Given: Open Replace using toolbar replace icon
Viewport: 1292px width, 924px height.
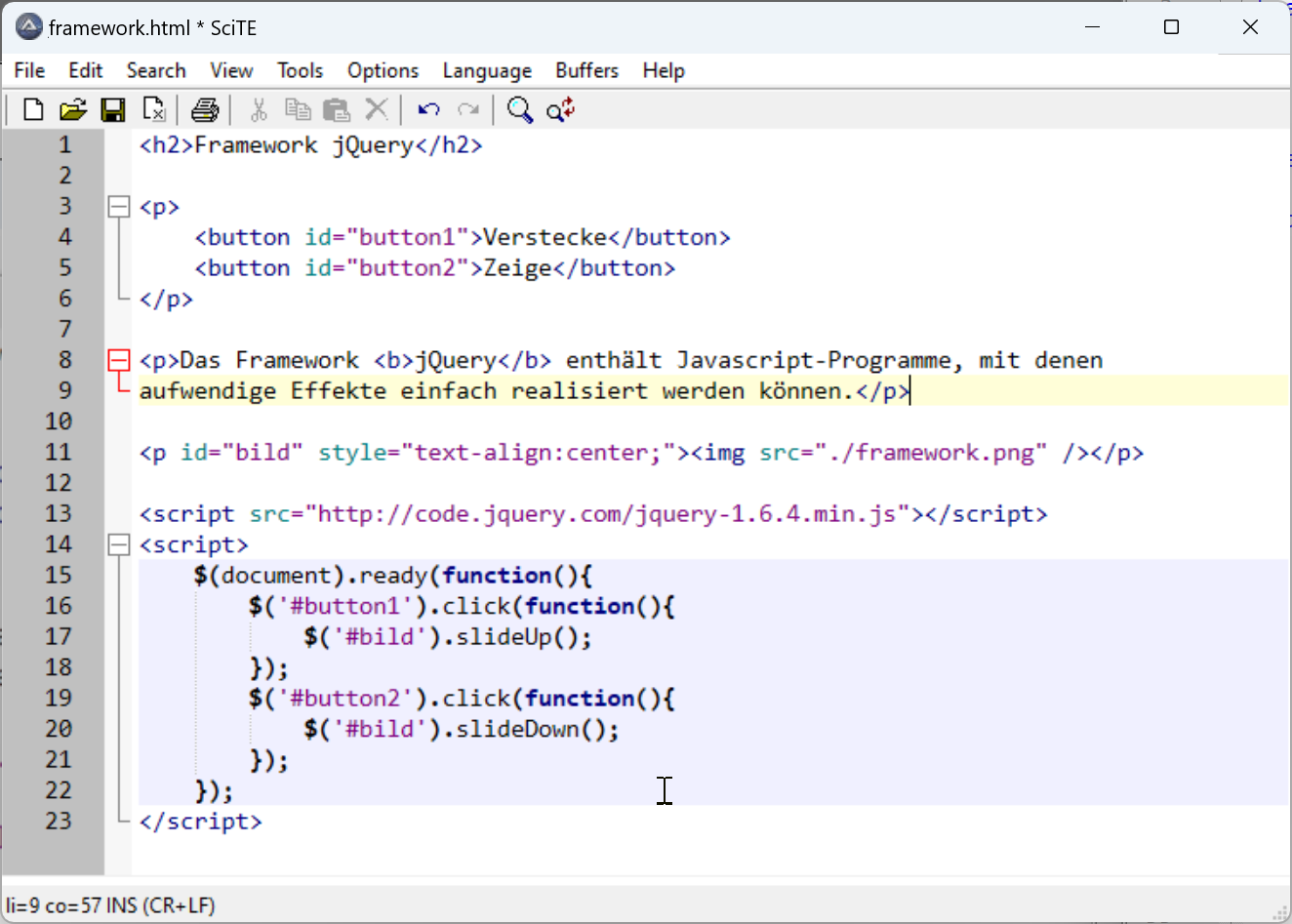Looking at the screenshot, I should [561, 109].
